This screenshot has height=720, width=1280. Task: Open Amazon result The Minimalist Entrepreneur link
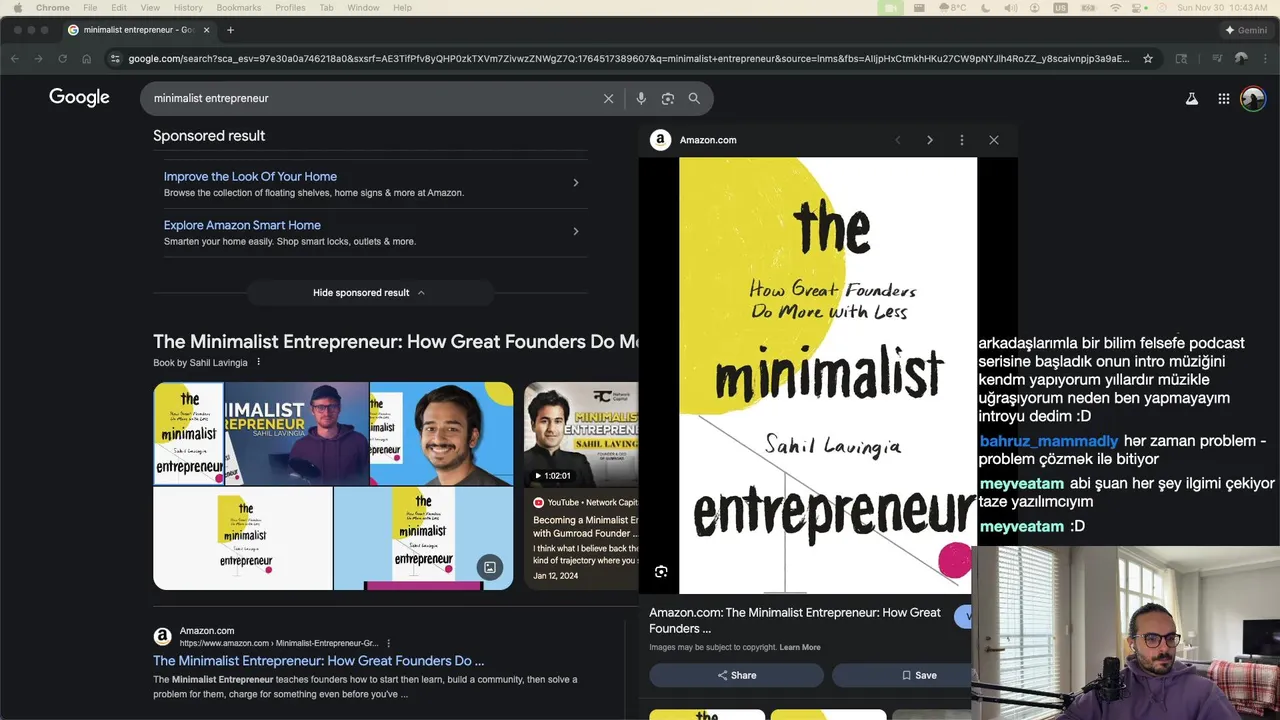pos(318,661)
